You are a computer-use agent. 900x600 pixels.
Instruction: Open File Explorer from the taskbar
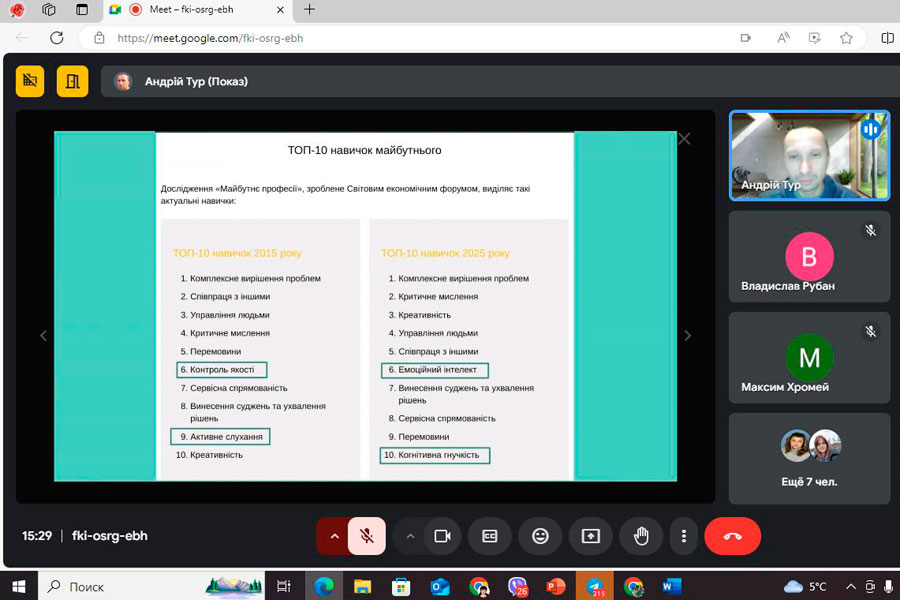[362, 586]
